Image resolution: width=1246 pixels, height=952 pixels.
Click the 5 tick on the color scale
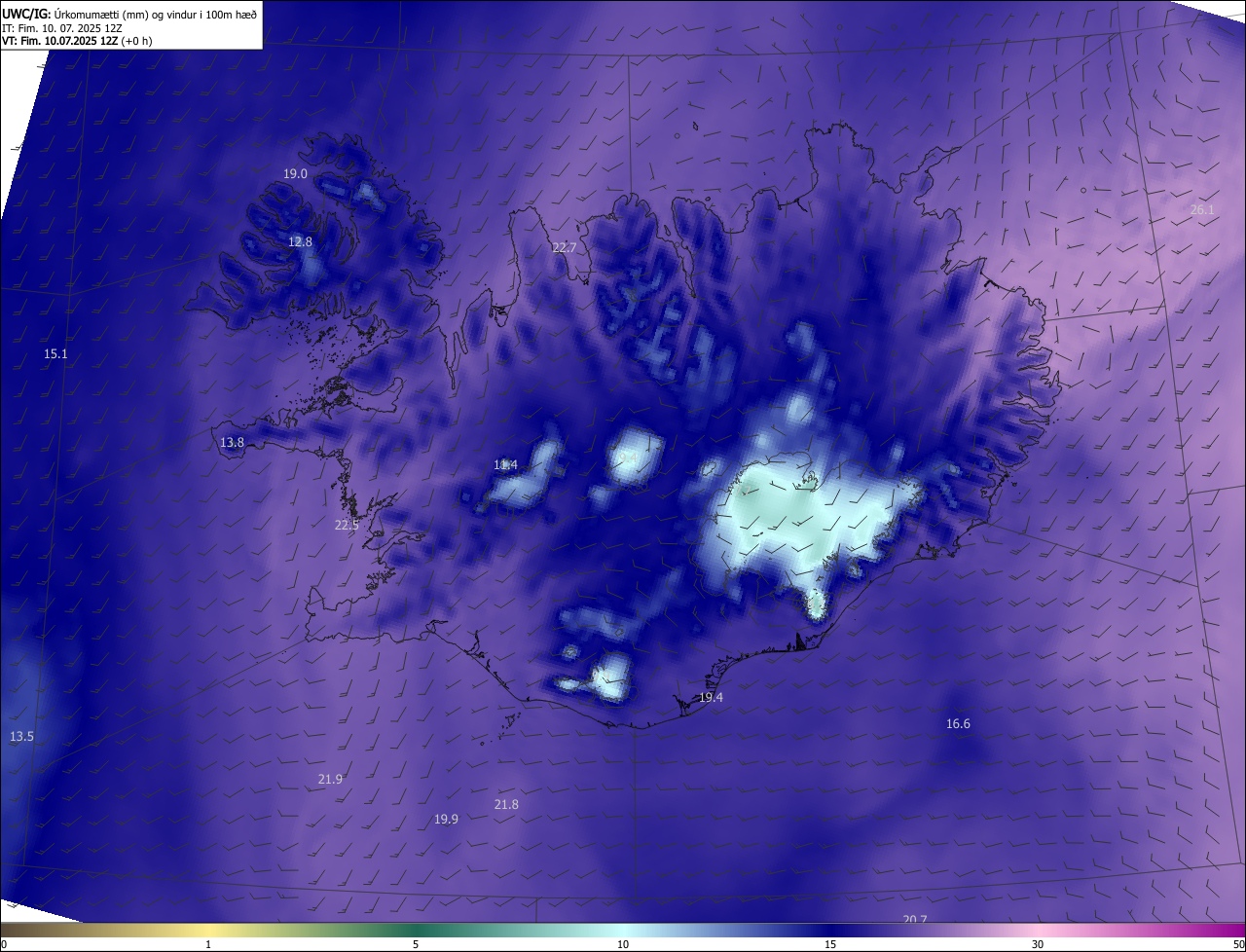pyautogui.click(x=416, y=944)
